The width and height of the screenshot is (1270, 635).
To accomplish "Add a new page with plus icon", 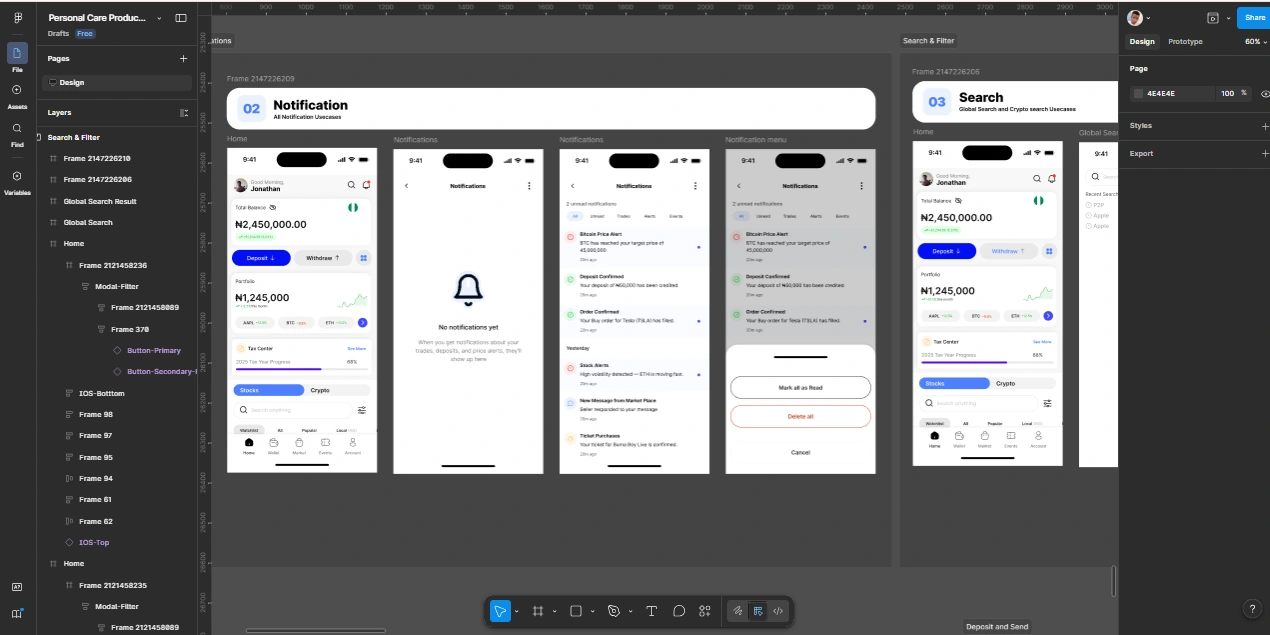I will [183, 59].
